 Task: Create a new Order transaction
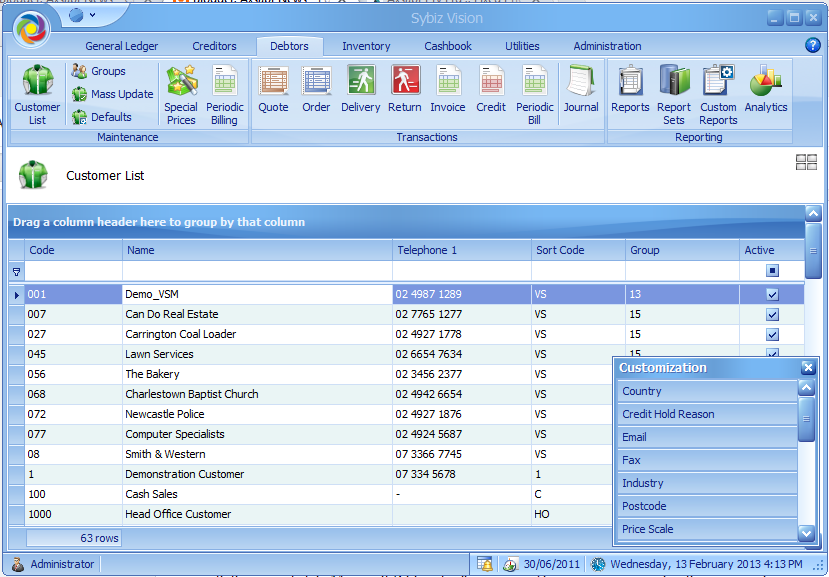[x=316, y=89]
